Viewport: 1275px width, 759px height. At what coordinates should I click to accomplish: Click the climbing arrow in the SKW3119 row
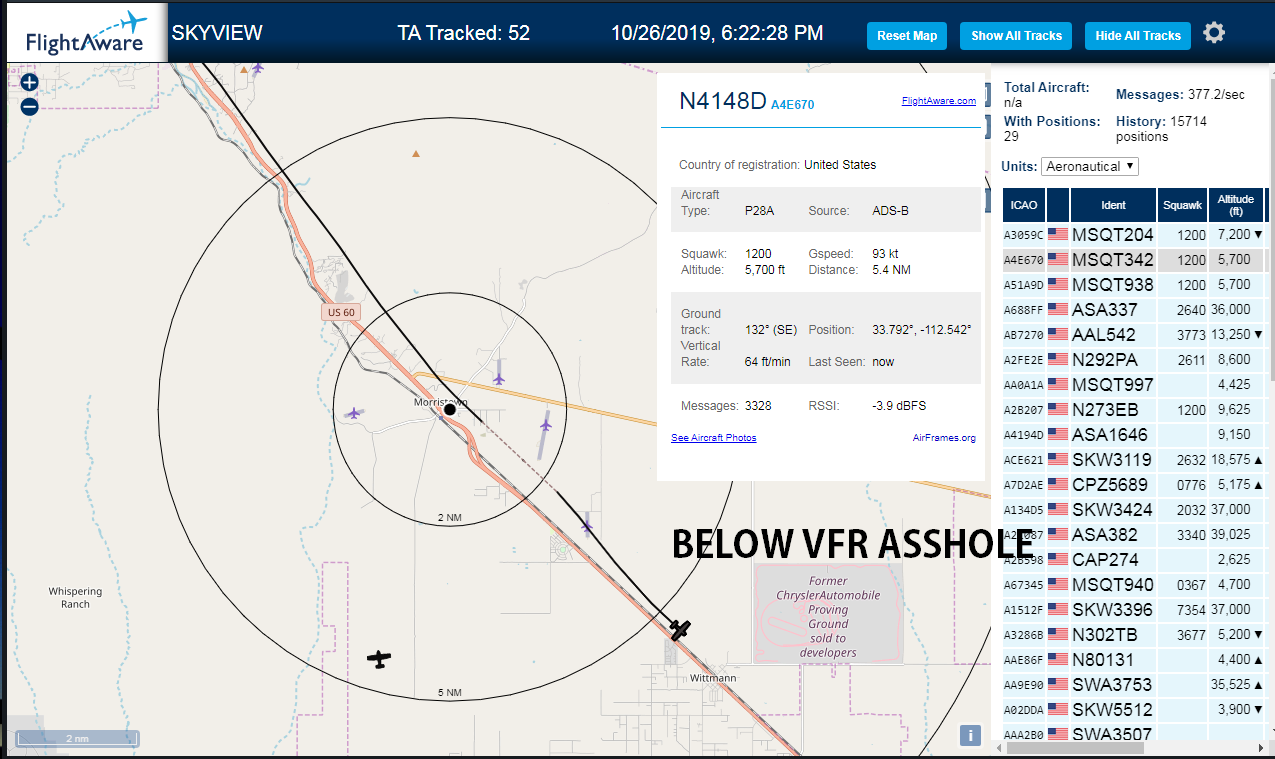pos(1258,460)
